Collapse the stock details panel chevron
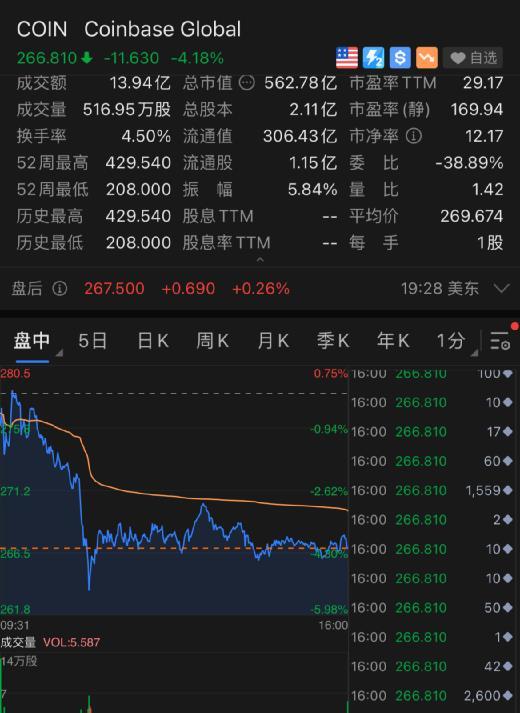The image size is (520, 713). pyautogui.click(x=260, y=260)
